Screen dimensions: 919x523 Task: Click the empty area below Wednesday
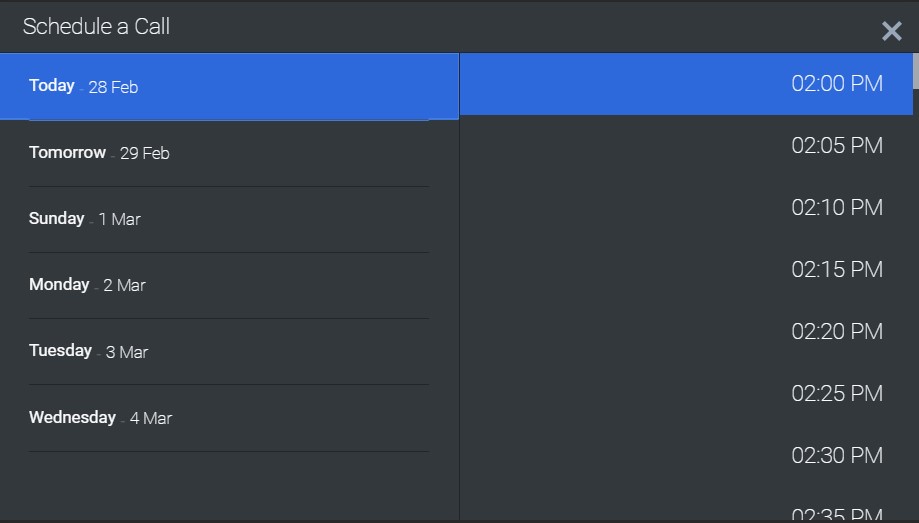[229, 485]
